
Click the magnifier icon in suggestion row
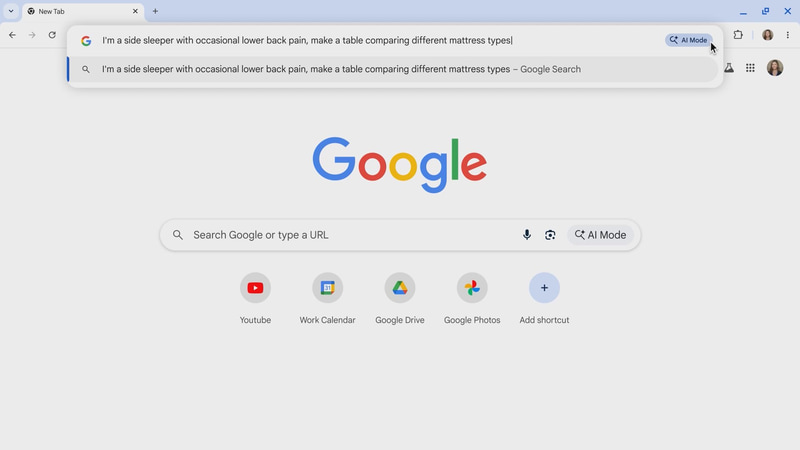(86, 69)
